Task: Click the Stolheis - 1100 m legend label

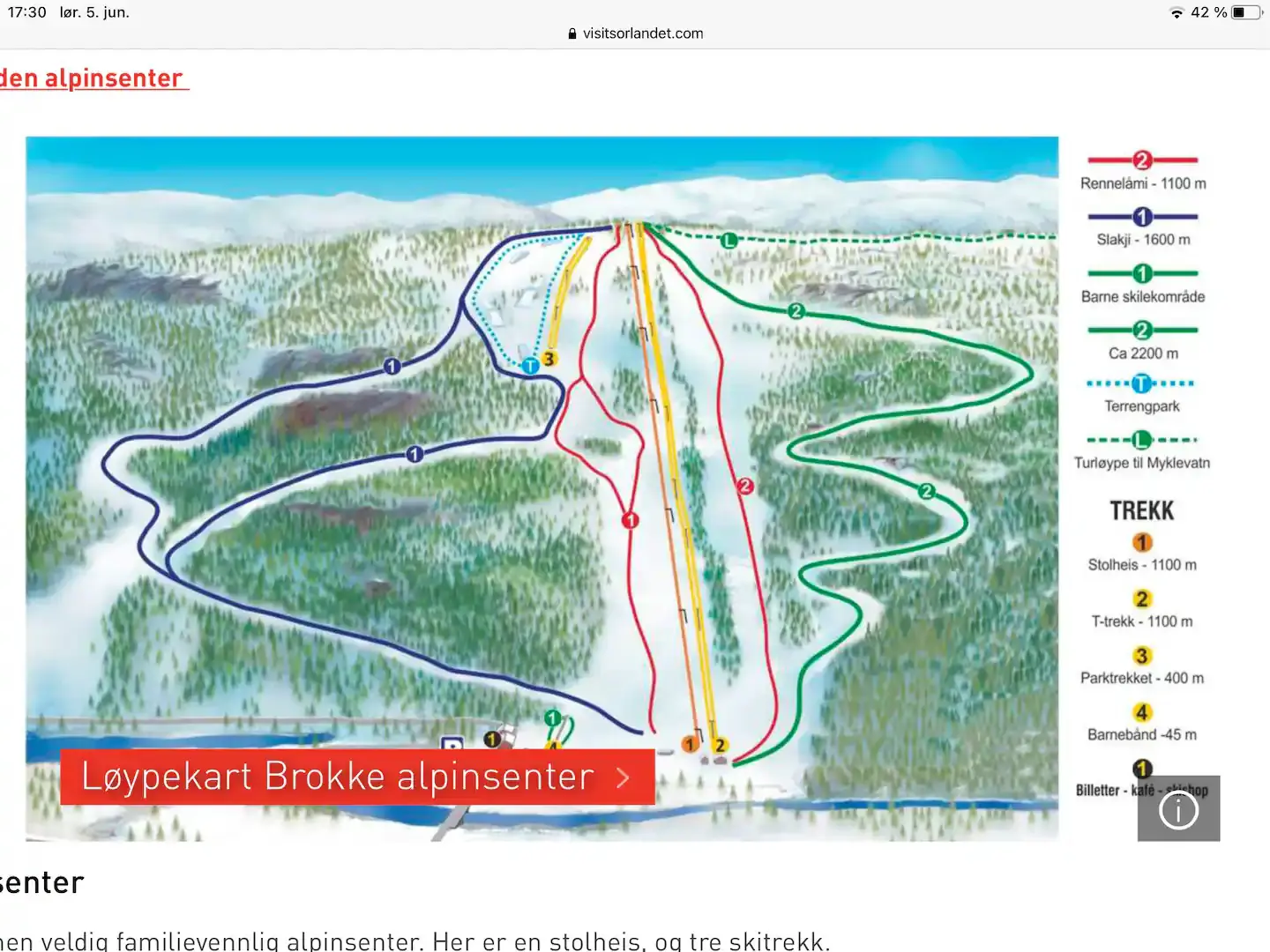Action: pyautogui.click(x=1142, y=565)
